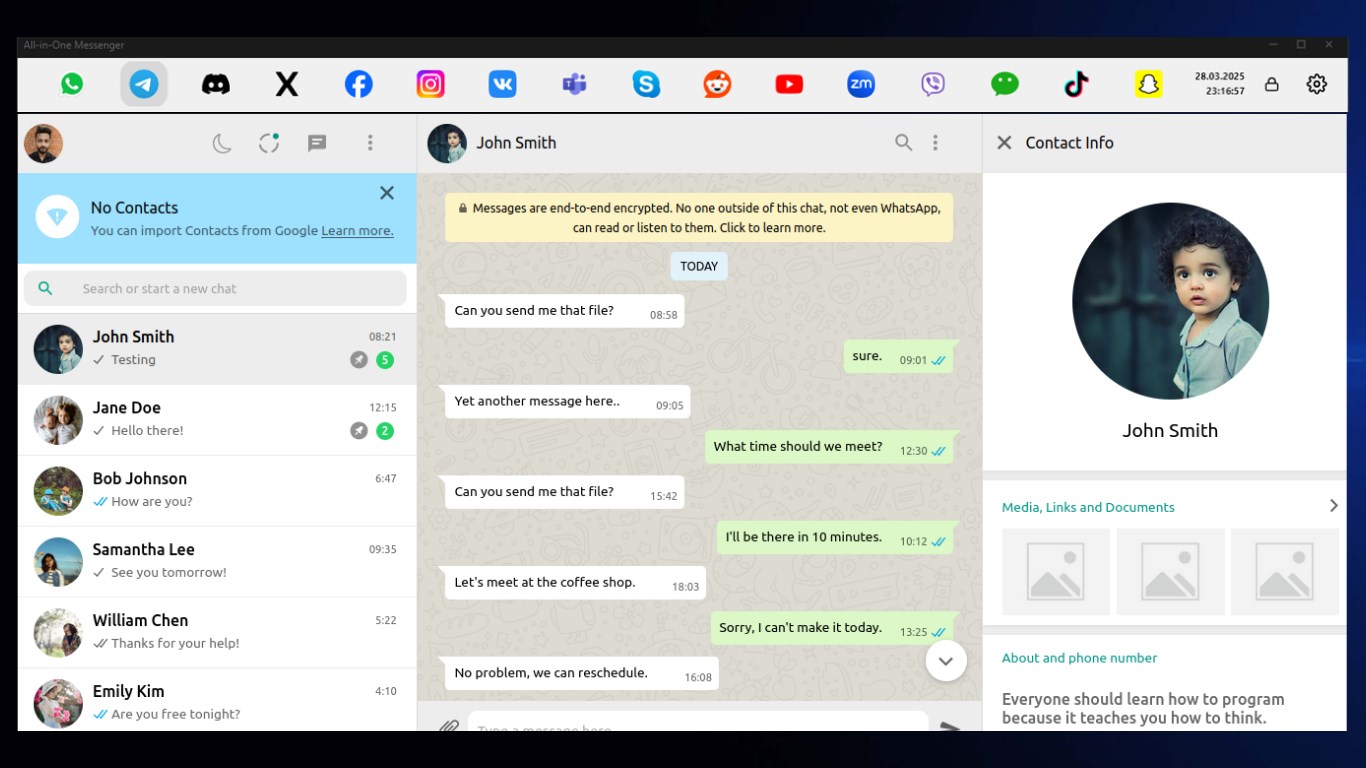Screen dimensions: 1366x768
Task: Expand Media, Links and Documents
Action: 1333,505
